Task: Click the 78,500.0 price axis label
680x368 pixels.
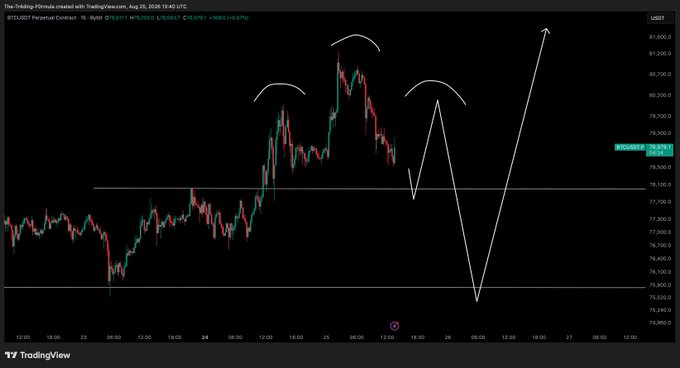Action: point(660,167)
